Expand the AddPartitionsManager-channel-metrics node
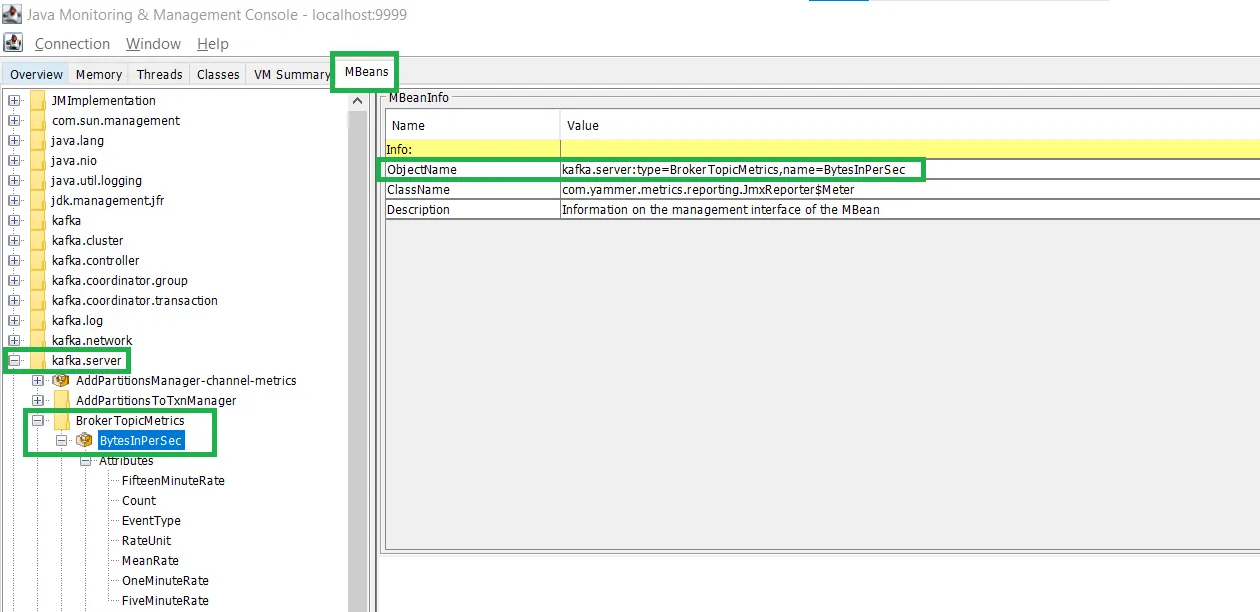The image size is (1260, 612). coord(38,381)
